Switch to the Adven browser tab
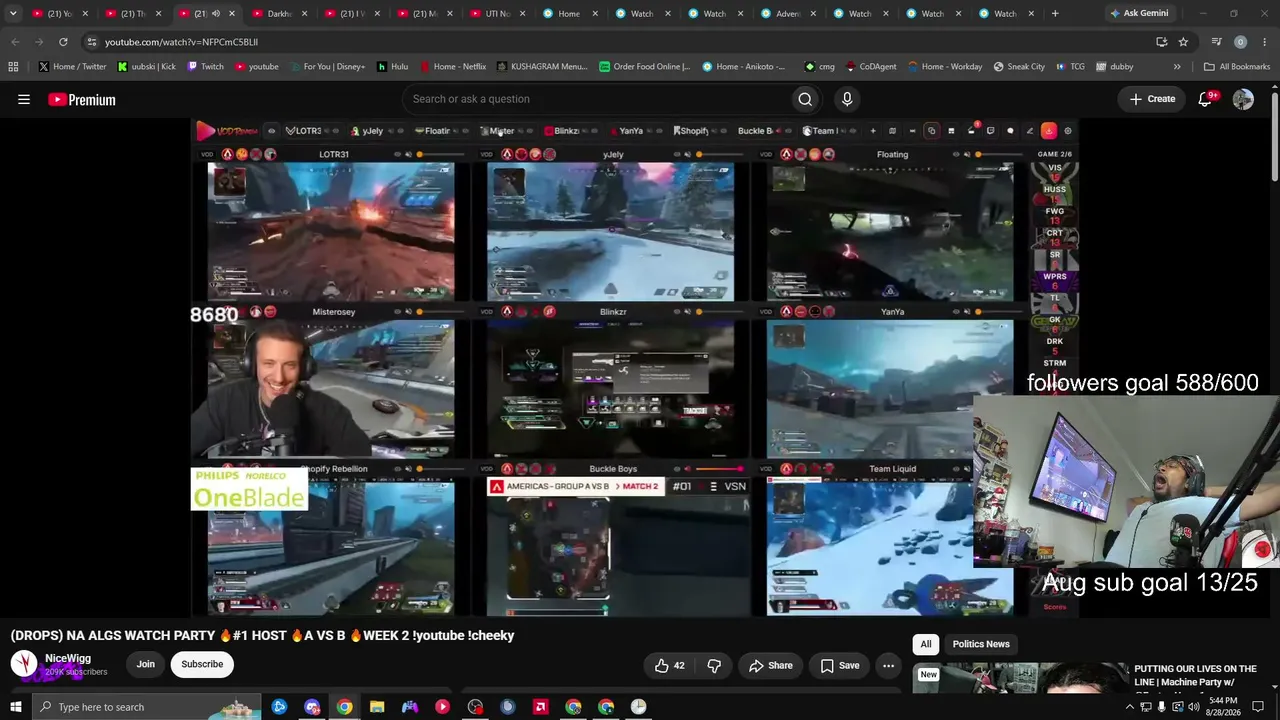Image resolution: width=1280 pixels, height=720 pixels. coord(787,14)
